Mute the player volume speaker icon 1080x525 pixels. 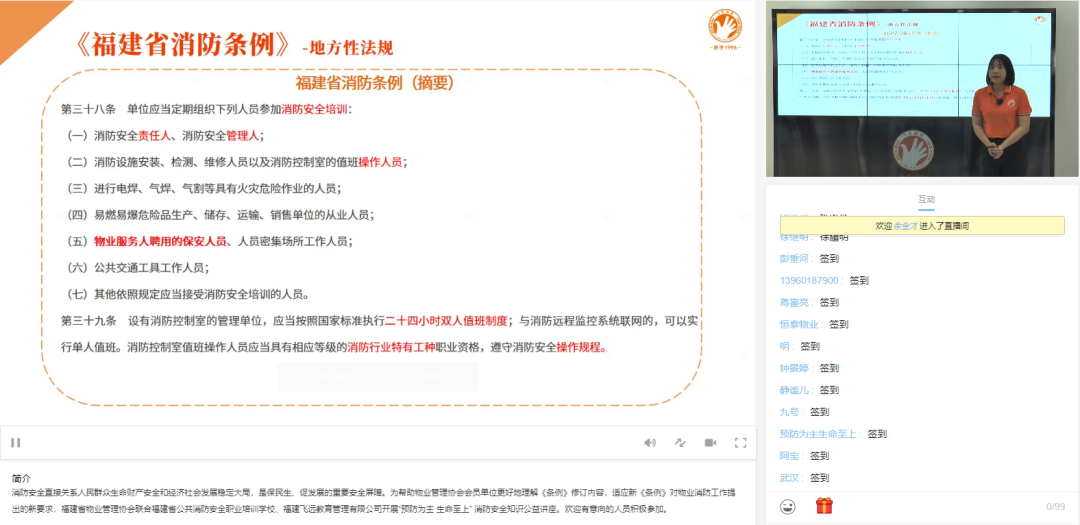pos(650,442)
